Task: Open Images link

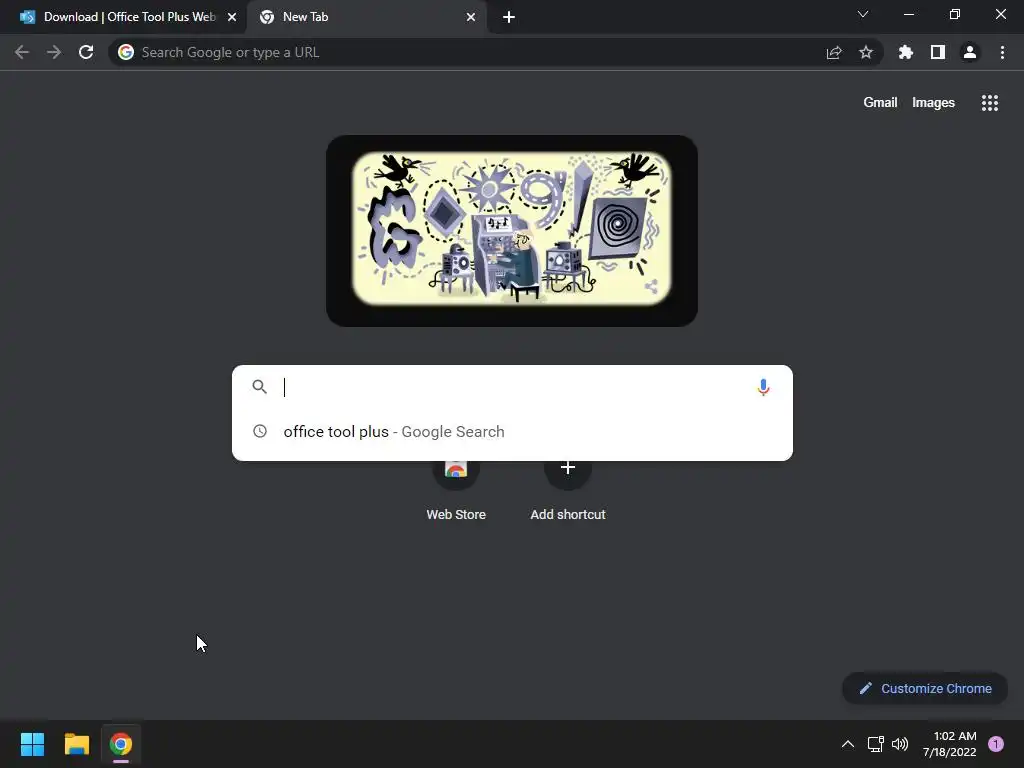Action: pyautogui.click(x=933, y=103)
